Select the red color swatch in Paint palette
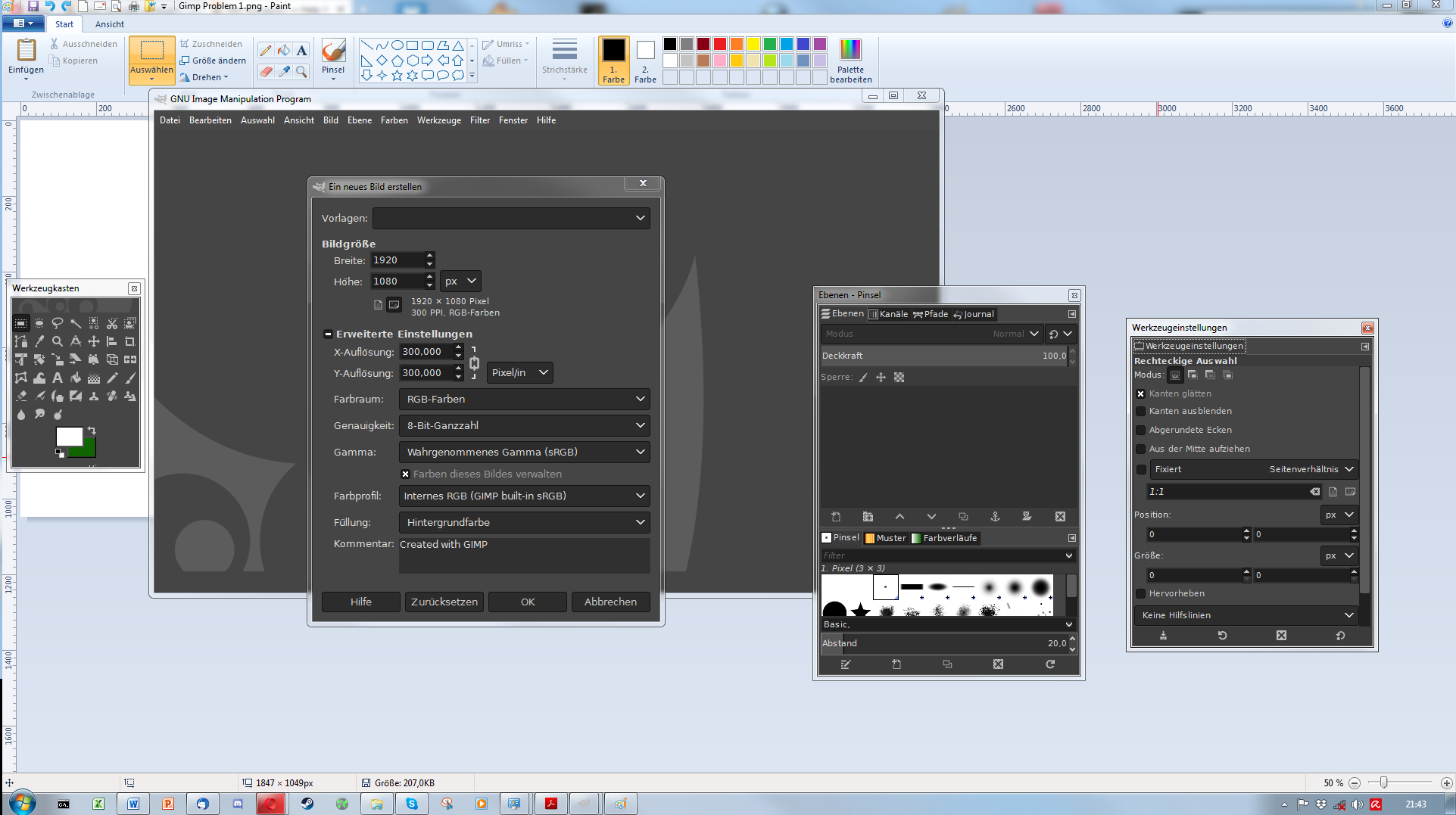 pyautogui.click(x=720, y=44)
